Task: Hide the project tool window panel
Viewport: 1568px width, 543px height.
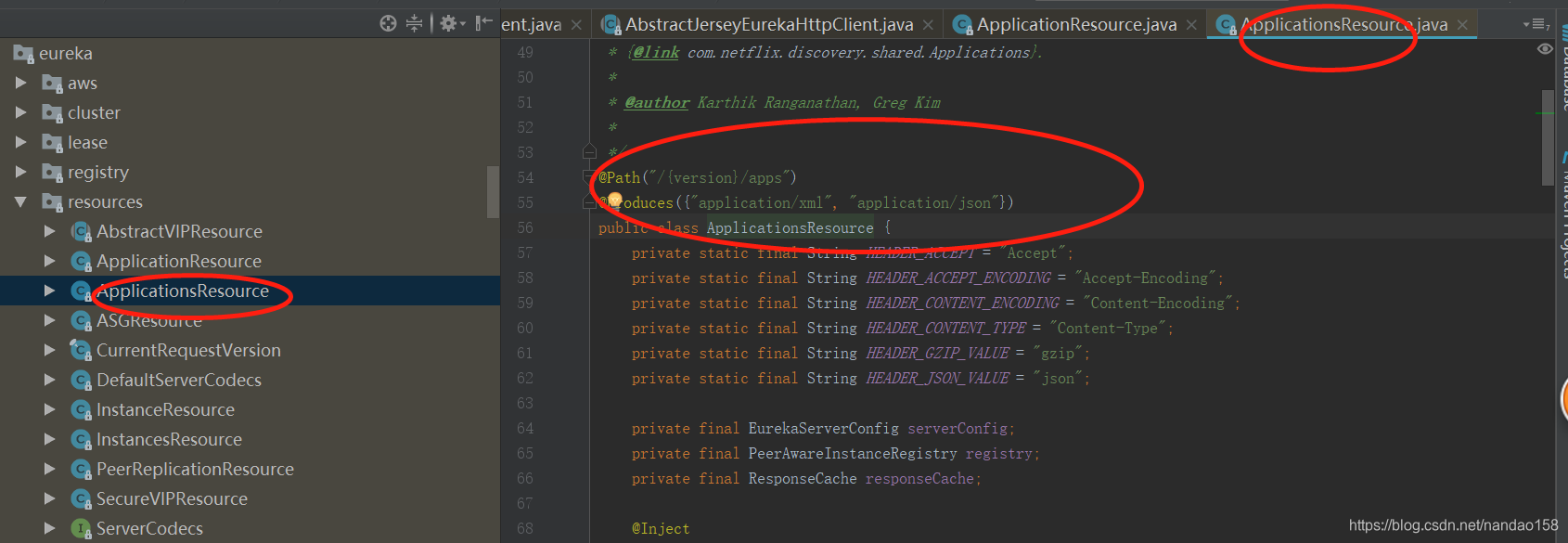Action: 483,23
